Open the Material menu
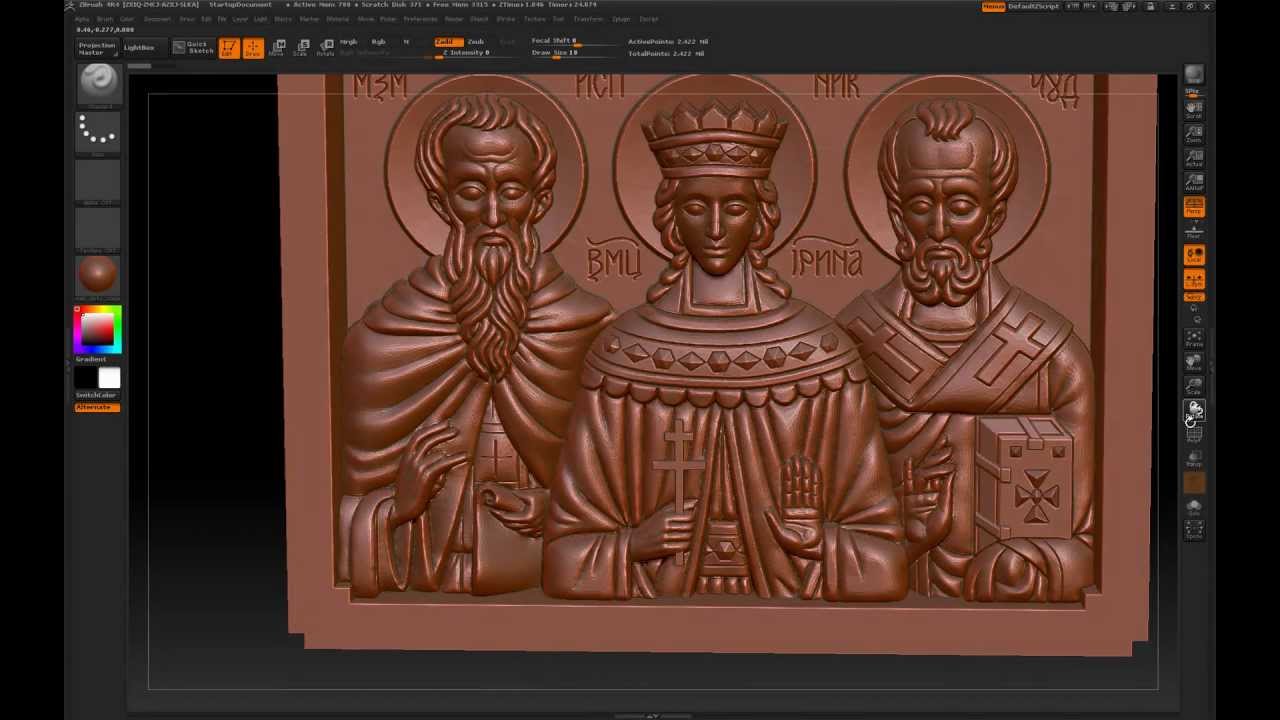Image resolution: width=1280 pixels, height=720 pixels. point(338,19)
